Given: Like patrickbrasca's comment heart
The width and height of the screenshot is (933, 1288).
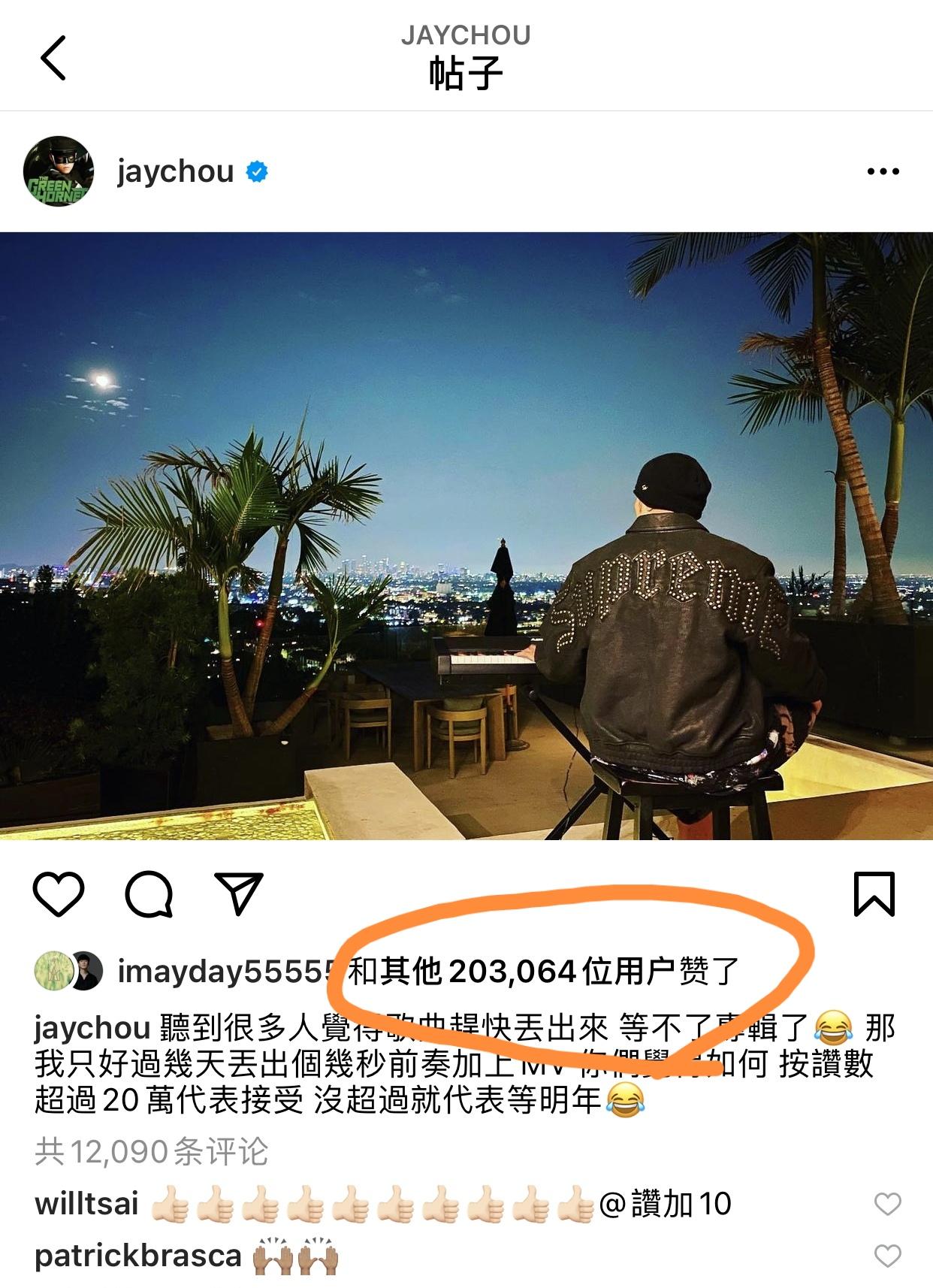Looking at the screenshot, I should [888, 1256].
